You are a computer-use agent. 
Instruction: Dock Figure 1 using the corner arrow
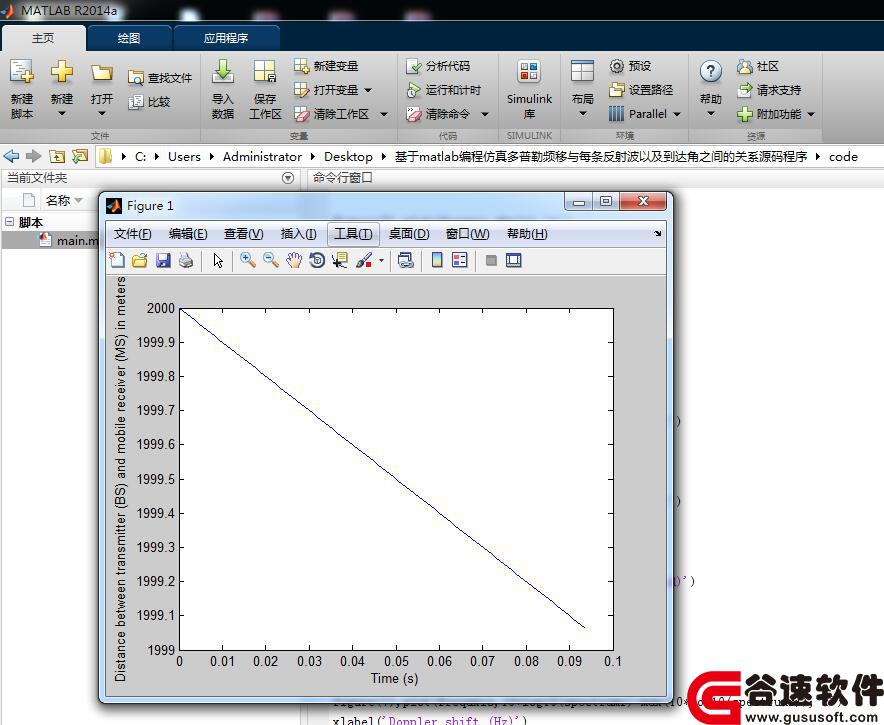657,233
